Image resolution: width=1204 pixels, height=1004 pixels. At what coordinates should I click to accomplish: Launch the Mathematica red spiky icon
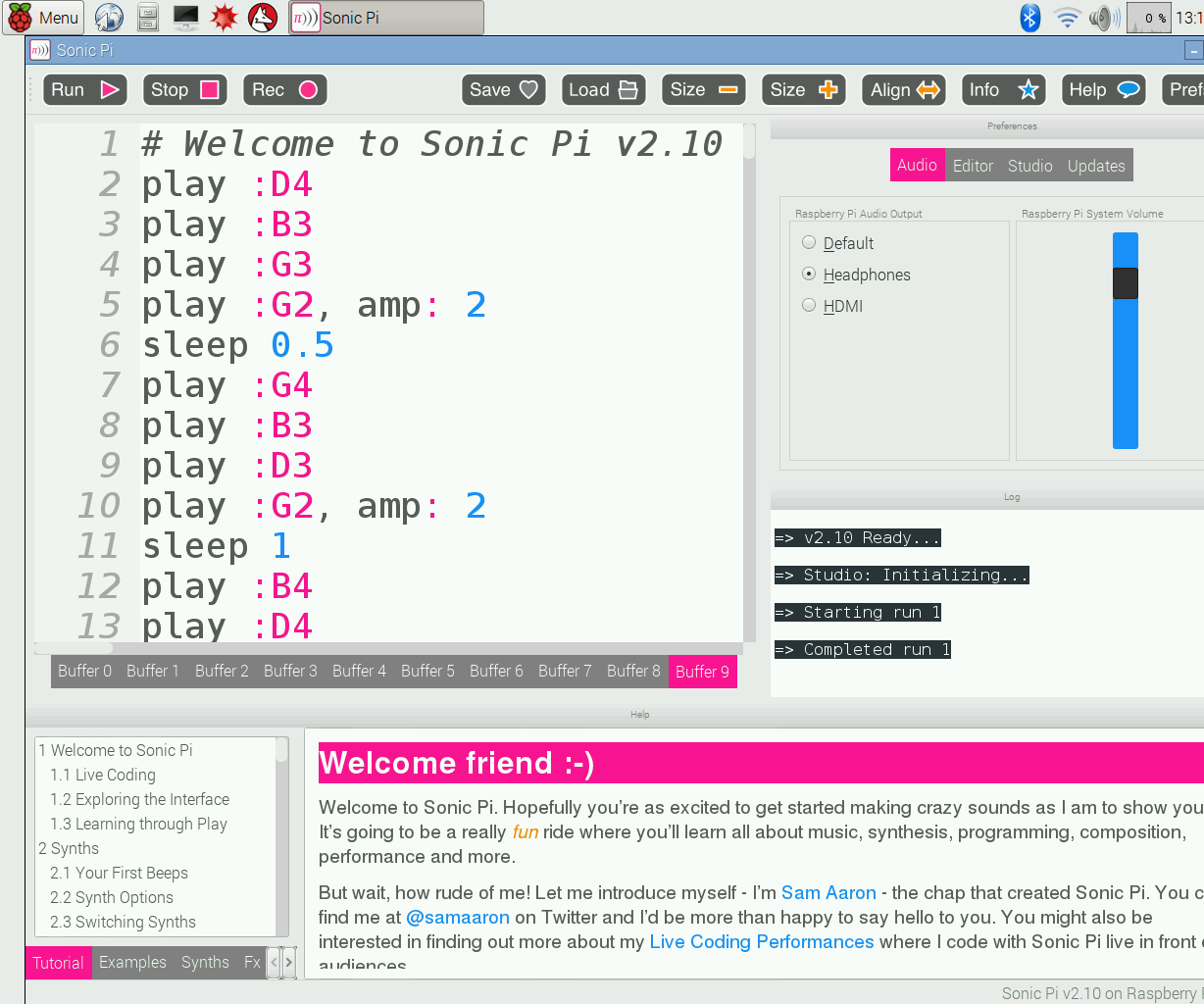pos(225,18)
